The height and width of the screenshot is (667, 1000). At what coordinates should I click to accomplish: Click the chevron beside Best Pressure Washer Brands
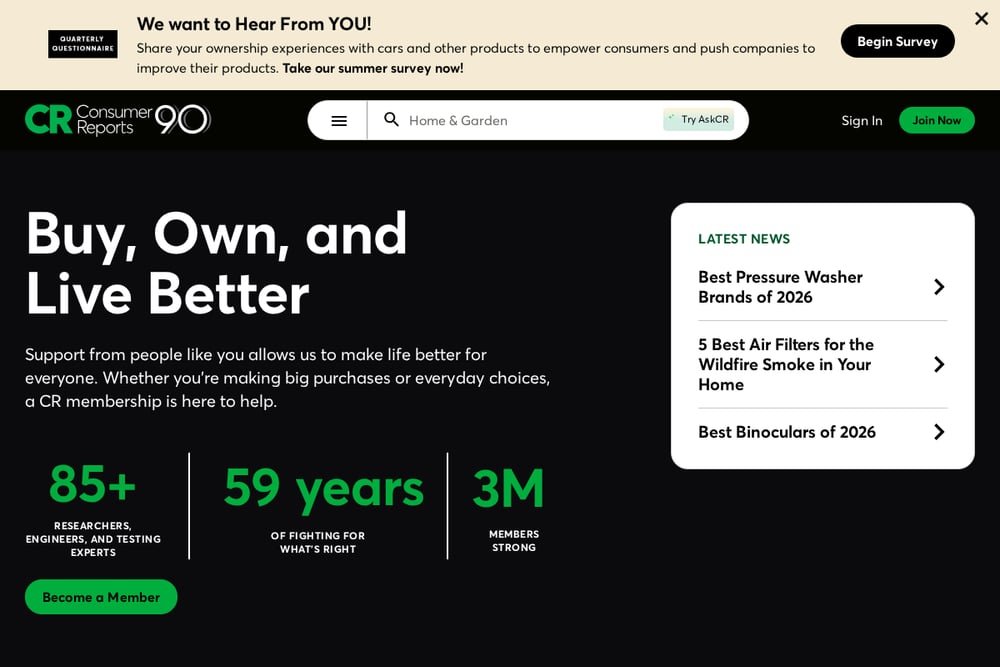pos(939,287)
